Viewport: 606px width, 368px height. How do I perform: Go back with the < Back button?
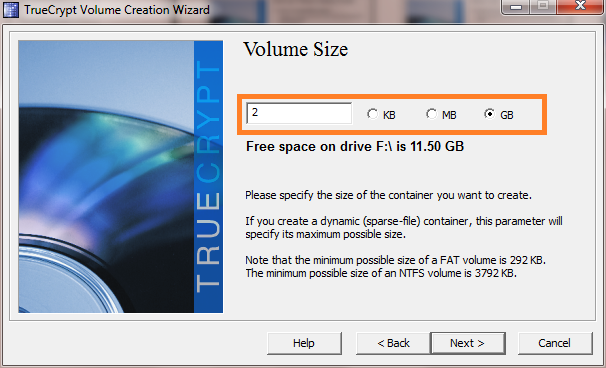[x=393, y=343]
